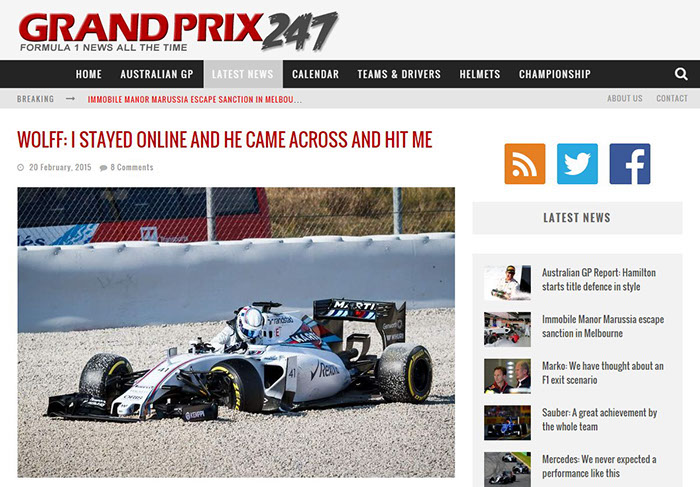Viewport: 700px width, 487px height.
Task: Open the Calendar menu item
Action: (315, 74)
